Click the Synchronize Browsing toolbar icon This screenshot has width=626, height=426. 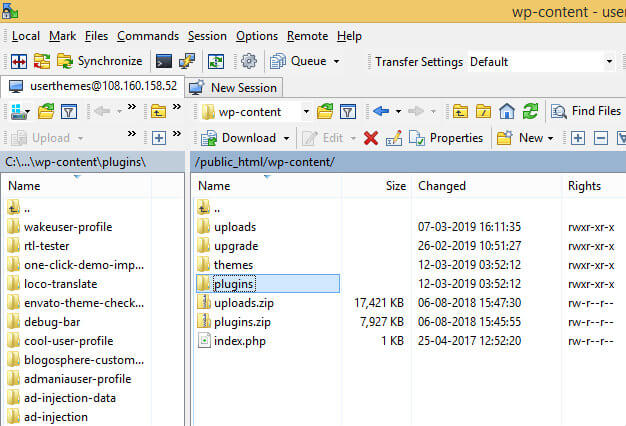tap(42, 61)
